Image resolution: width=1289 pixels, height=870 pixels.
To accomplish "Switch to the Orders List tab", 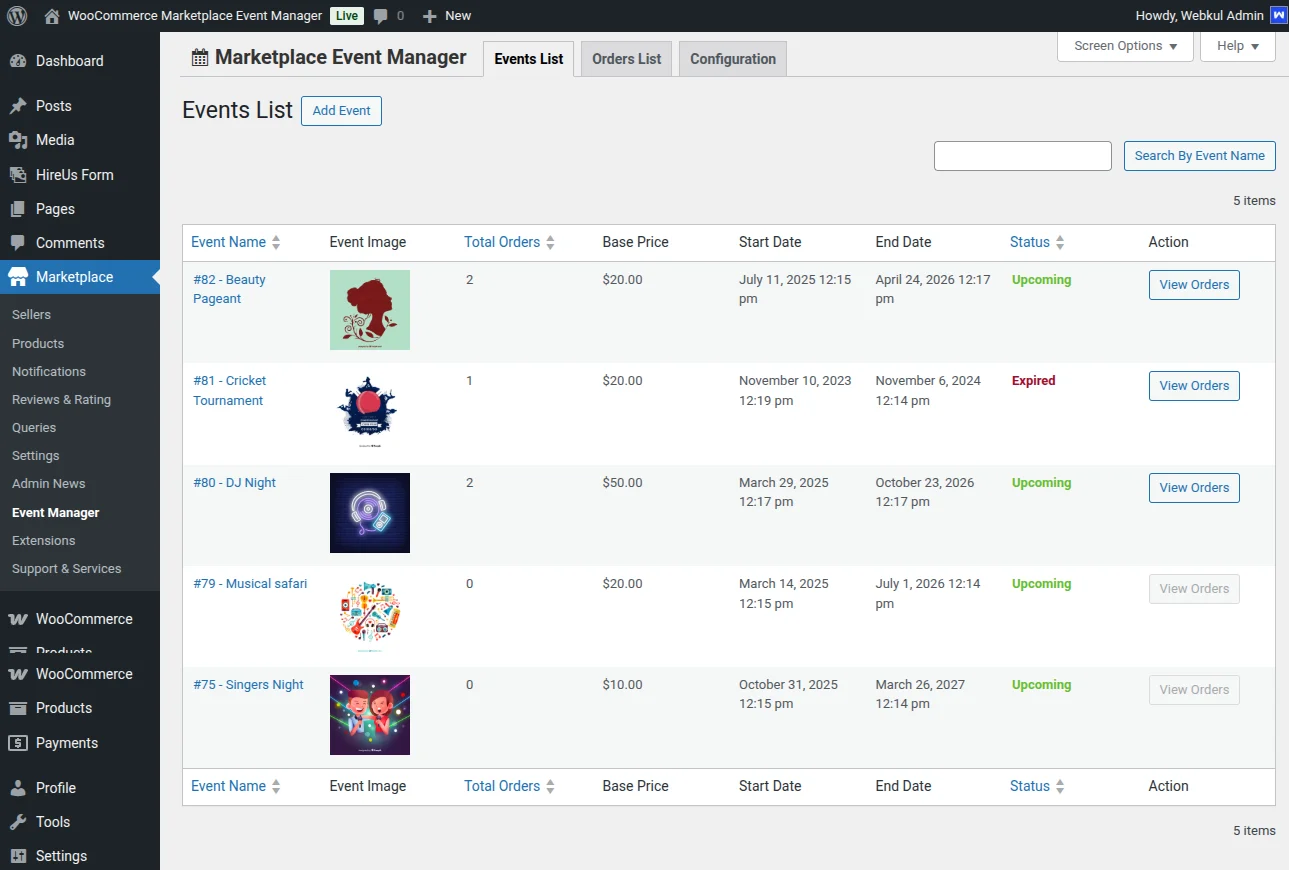I will click(x=625, y=58).
